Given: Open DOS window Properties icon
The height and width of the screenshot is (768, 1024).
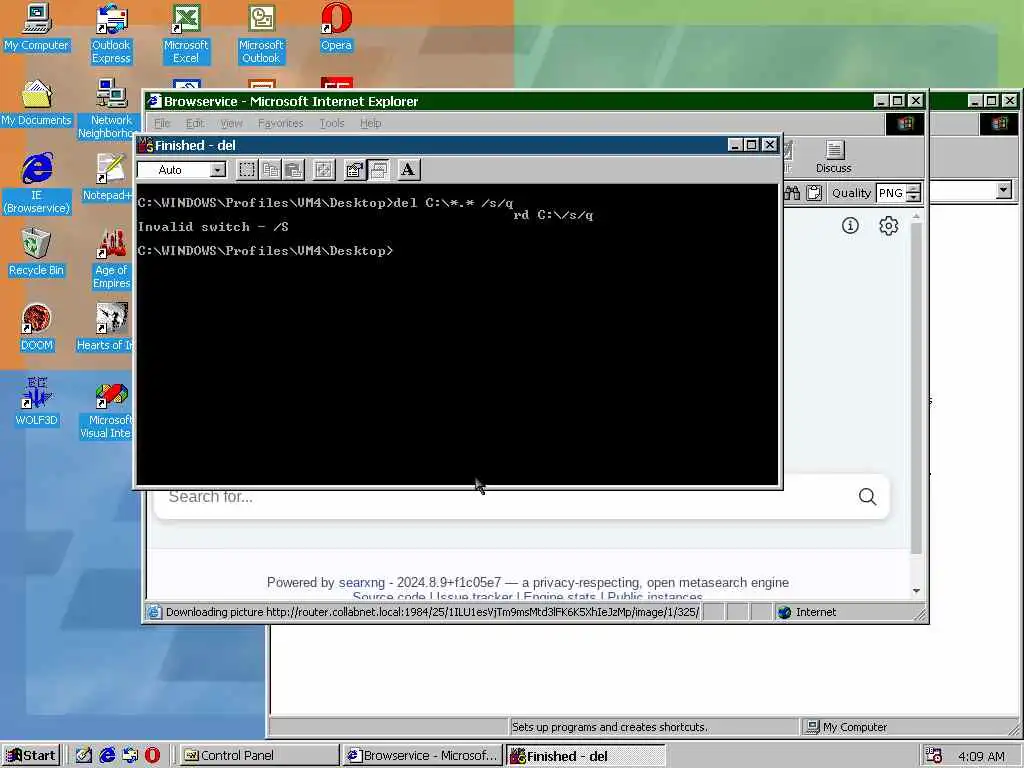Looking at the screenshot, I should pos(355,170).
